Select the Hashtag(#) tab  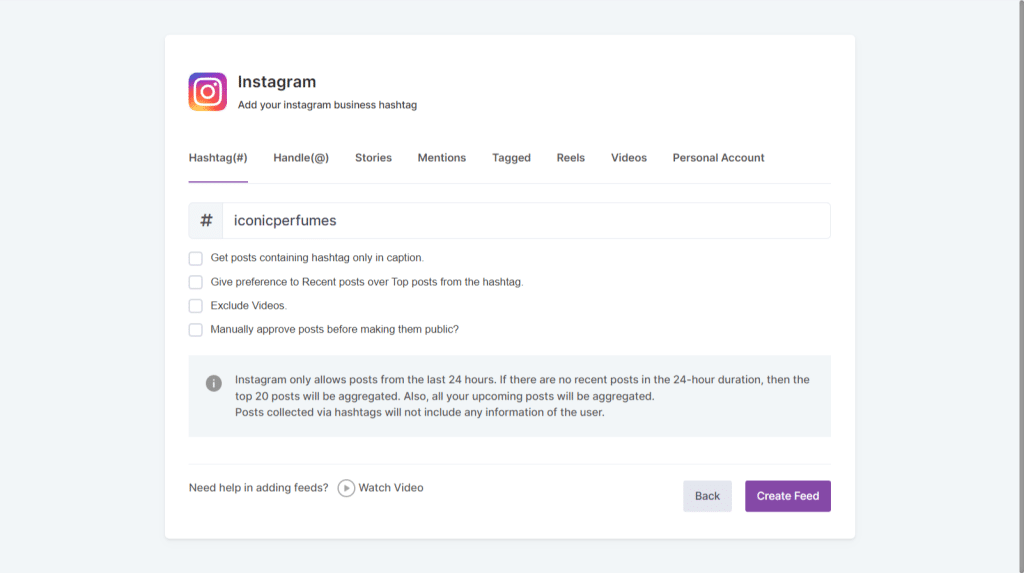pos(218,158)
